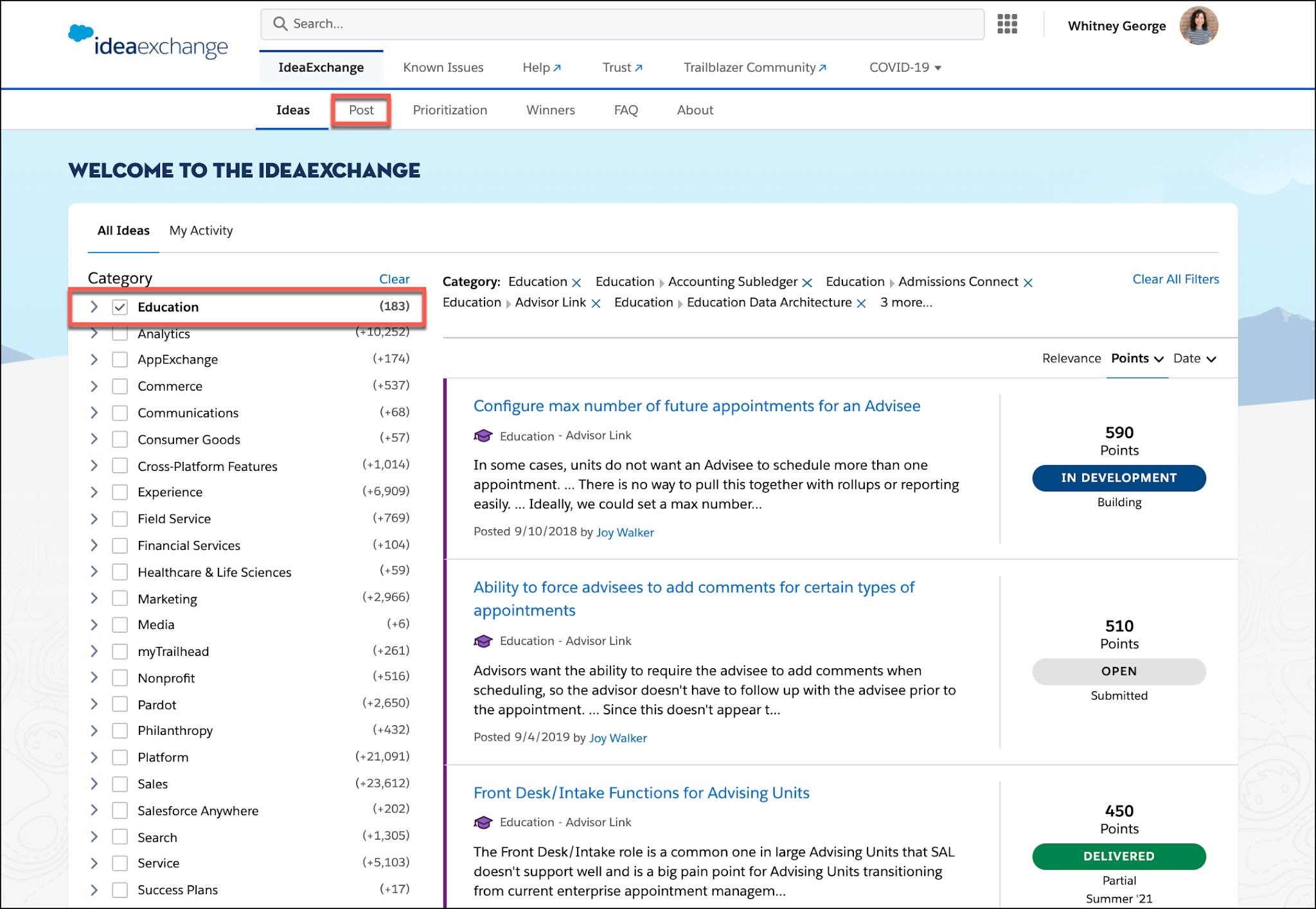Image resolution: width=1316 pixels, height=909 pixels.
Task: Expand the Nonprofit category chevron
Action: [94, 678]
